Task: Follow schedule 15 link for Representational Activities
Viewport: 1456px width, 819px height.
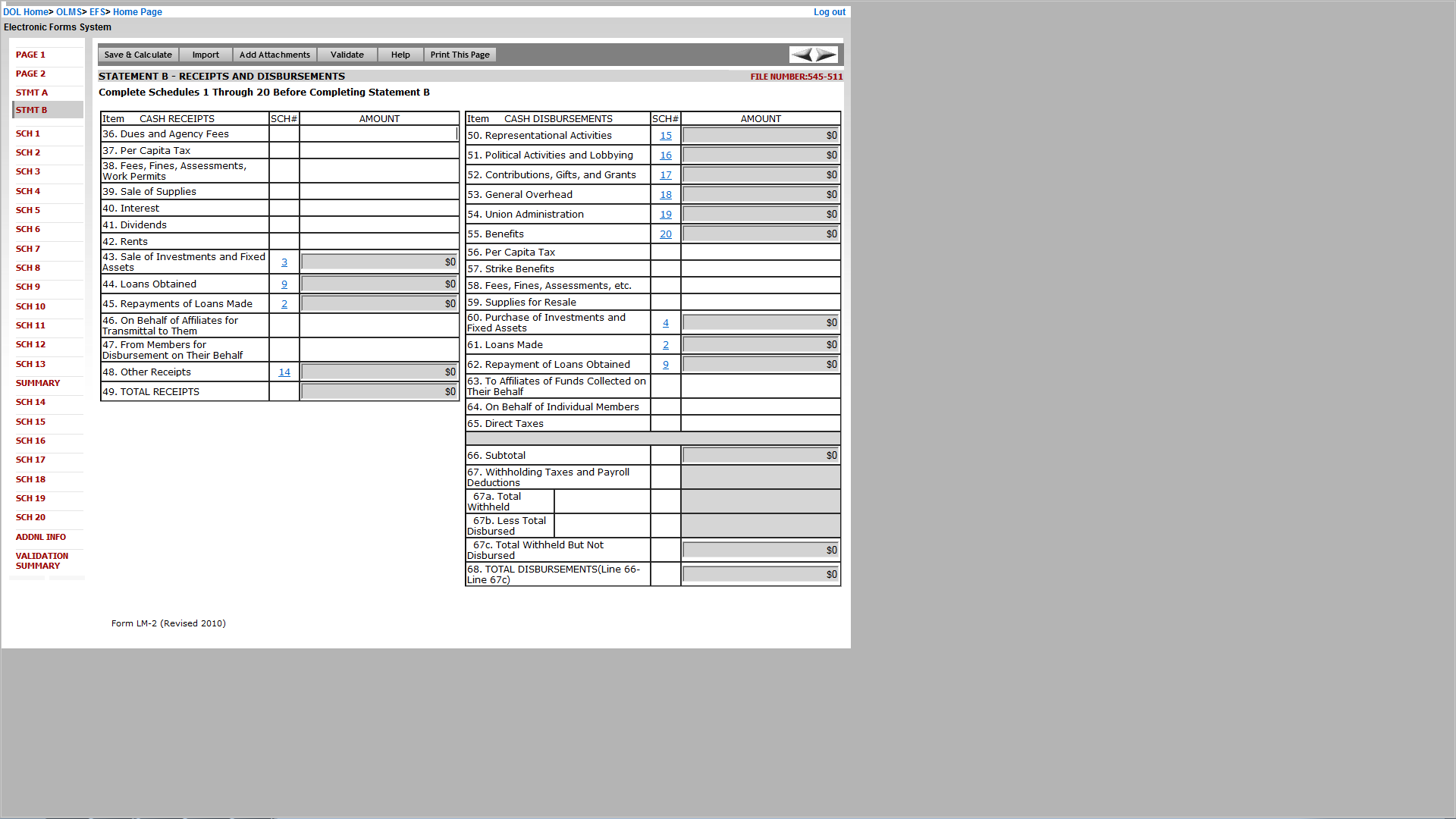Action: click(x=666, y=136)
